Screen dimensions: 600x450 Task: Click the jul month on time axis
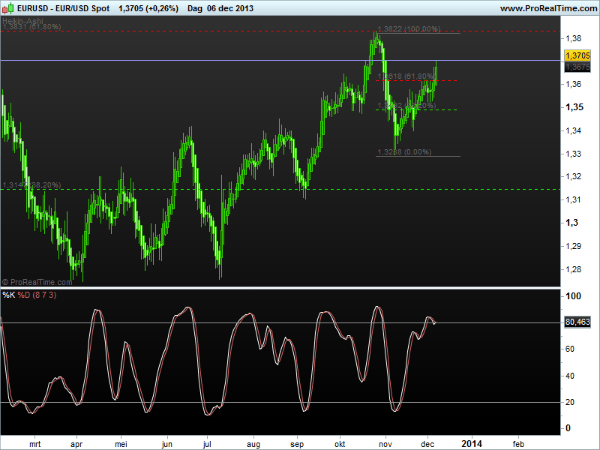pyautogui.click(x=207, y=444)
